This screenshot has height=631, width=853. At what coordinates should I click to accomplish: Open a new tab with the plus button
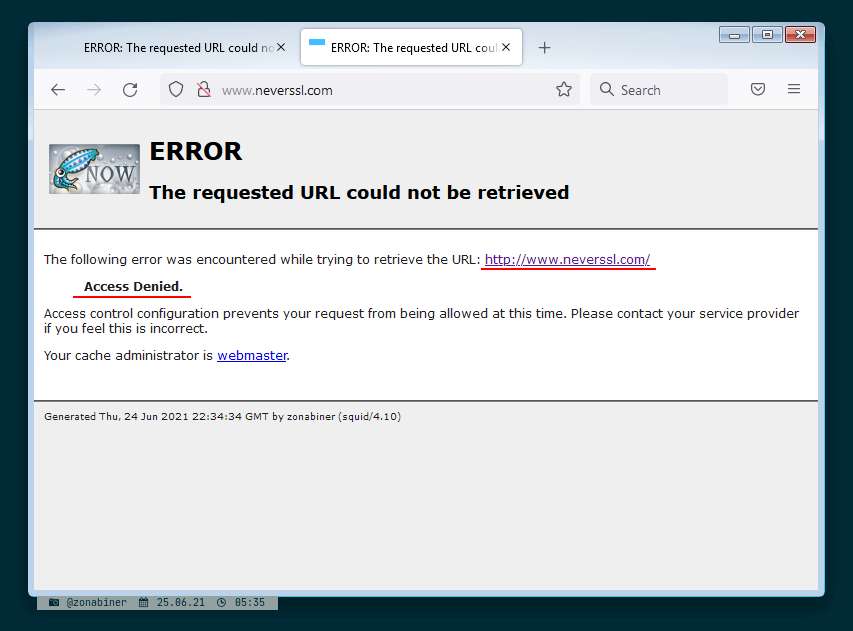click(544, 47)
